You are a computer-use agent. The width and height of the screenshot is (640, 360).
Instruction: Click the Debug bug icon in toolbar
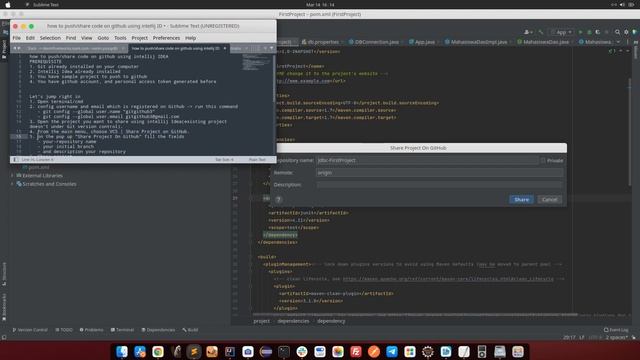pyautogui.click(x=589, y=32)
